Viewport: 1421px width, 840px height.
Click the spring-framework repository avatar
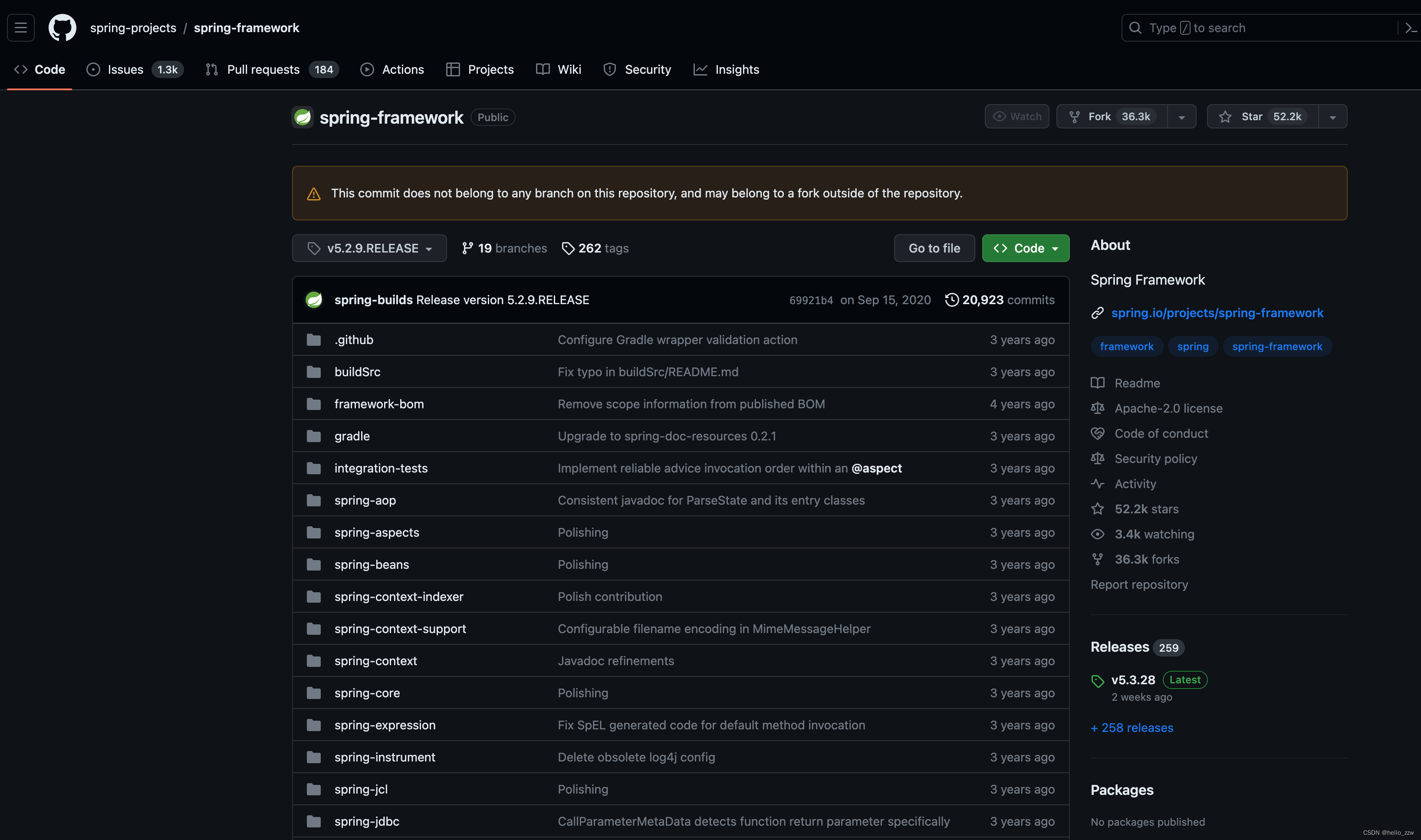coord(303,117)
